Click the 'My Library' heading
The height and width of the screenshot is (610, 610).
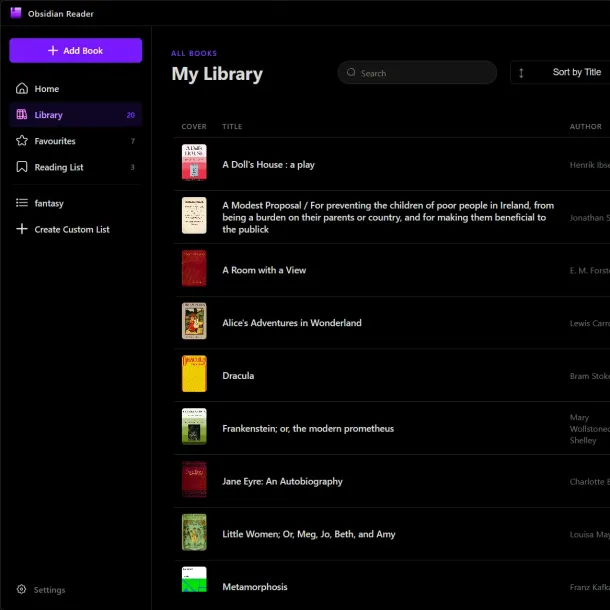pyautogui.click(x=217, y=74)
